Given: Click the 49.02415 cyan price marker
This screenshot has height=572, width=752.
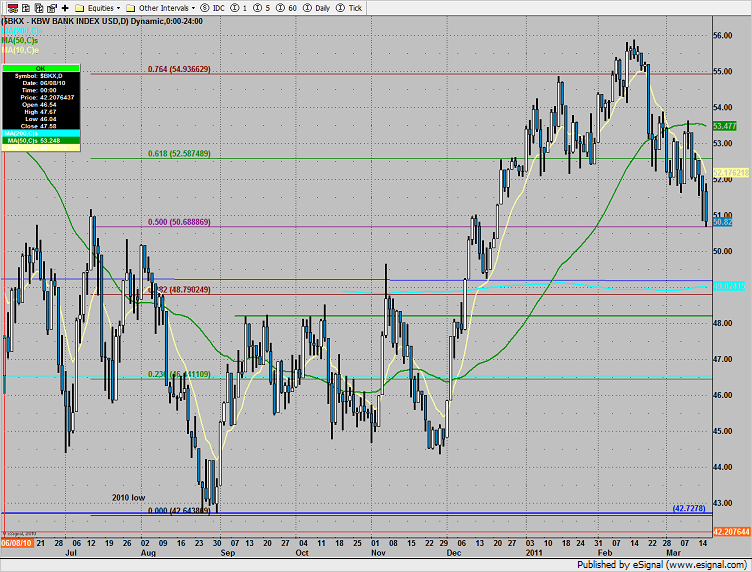Looking at the screenshot, I should coord(729,286).
